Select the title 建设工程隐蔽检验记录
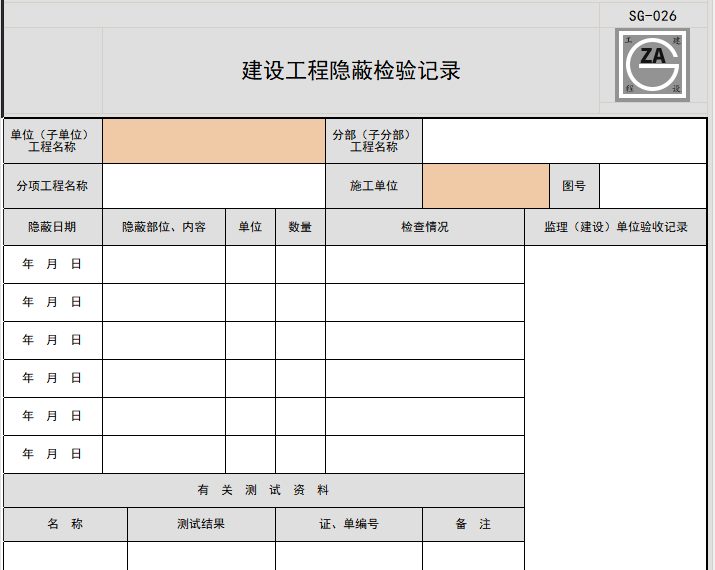This screenshot has height=570, width=715. pyautogui.click(x=351, y=71)
